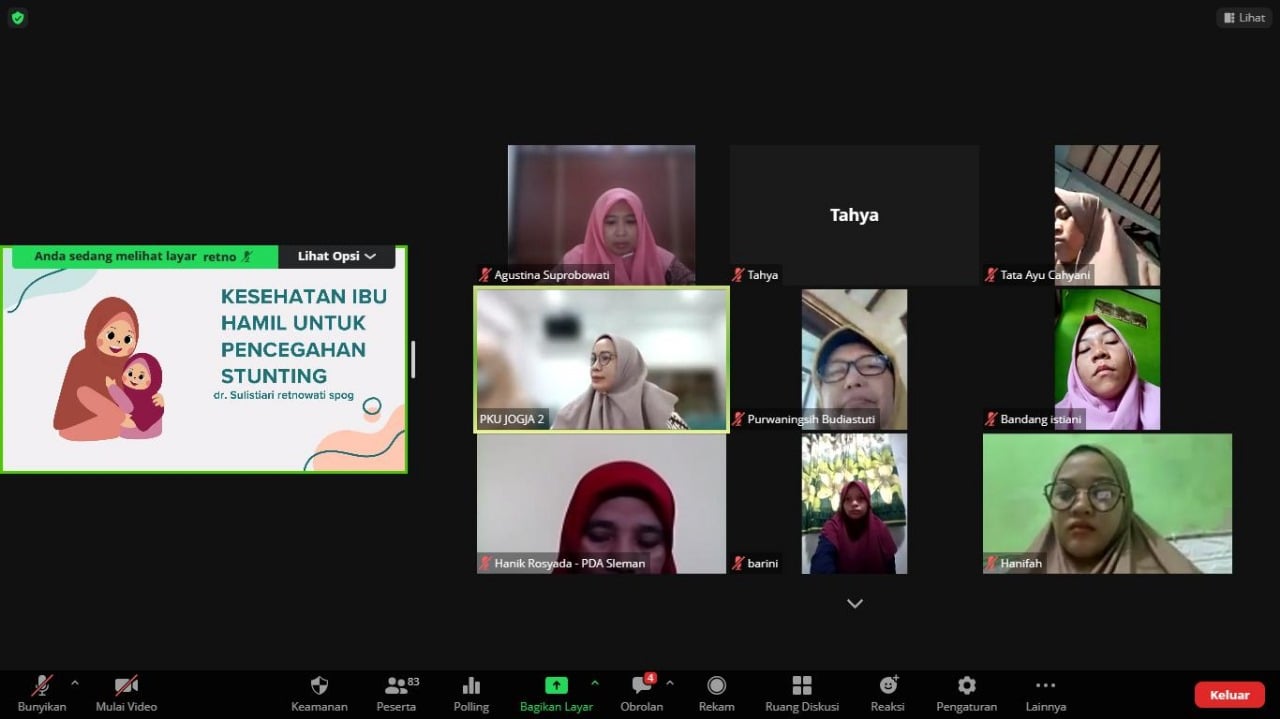Click muted mic icon beside Bandang istiani
The image size is (1280, 719).
991,419
